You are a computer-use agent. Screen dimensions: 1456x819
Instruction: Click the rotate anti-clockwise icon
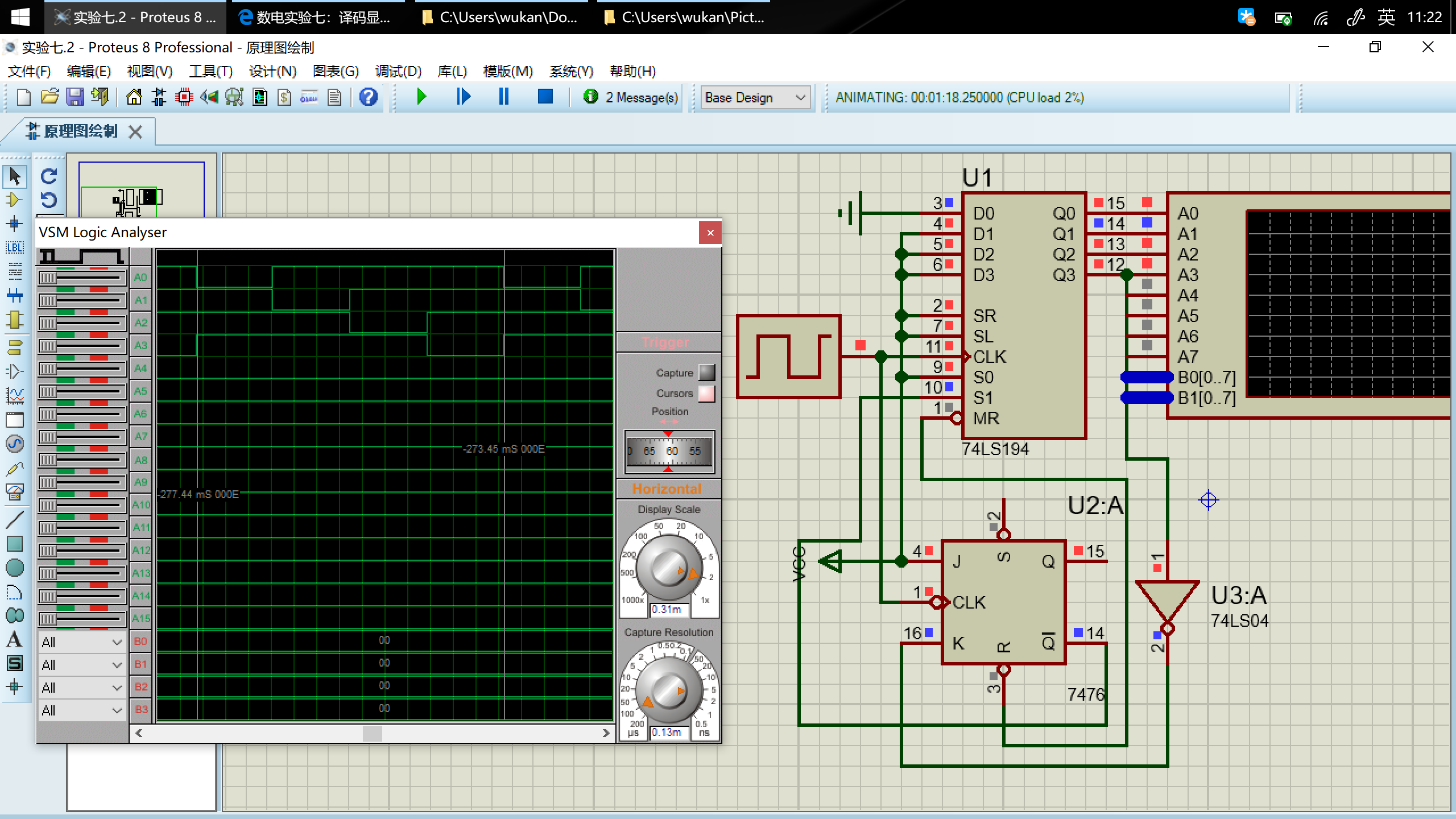pos(49,200)
